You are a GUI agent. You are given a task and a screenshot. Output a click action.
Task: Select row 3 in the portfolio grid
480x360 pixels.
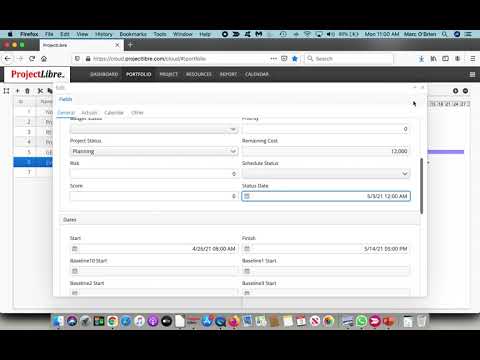[x=33, y=132]
